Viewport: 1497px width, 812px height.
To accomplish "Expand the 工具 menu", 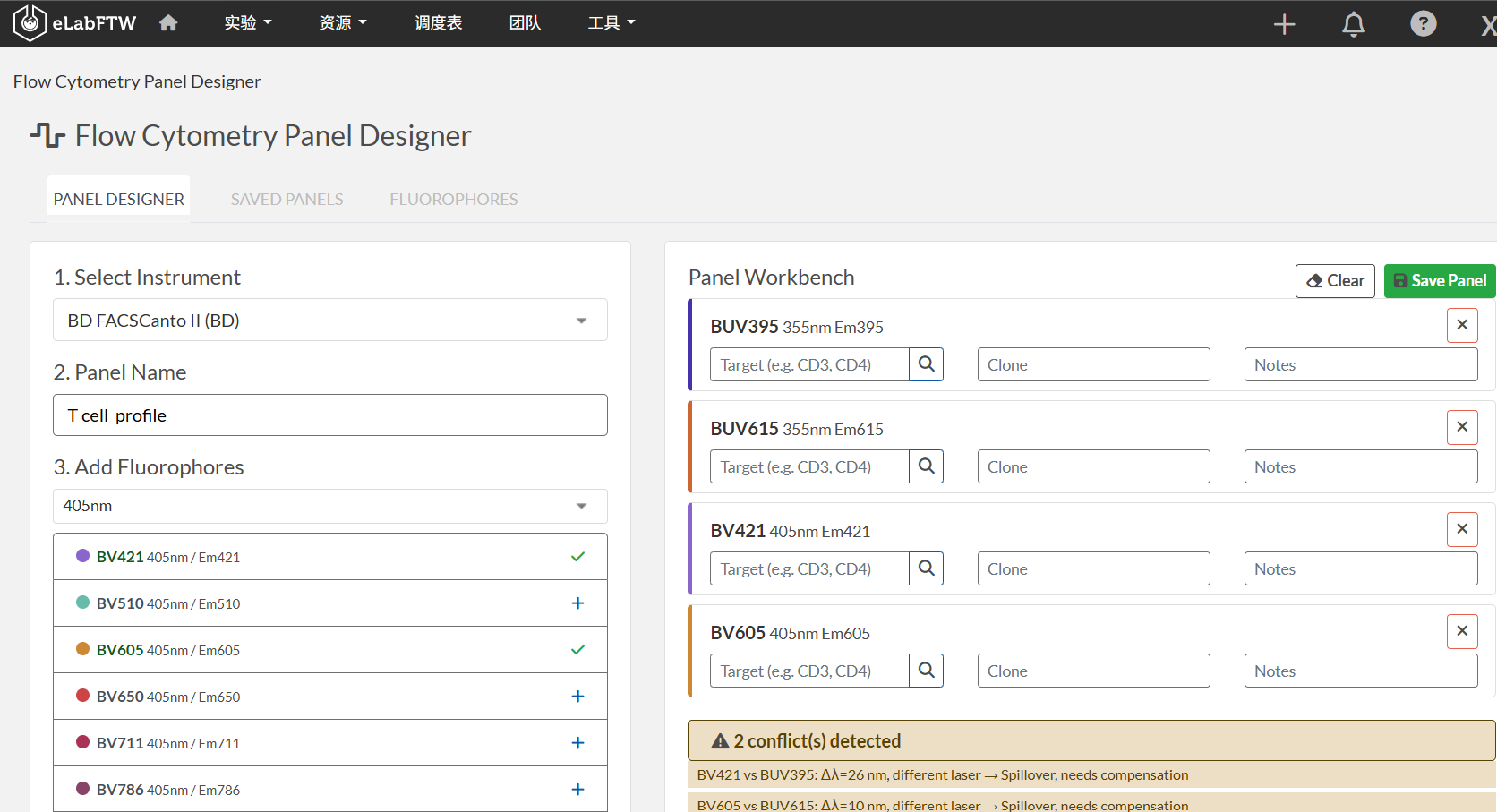I will [612, 23].
